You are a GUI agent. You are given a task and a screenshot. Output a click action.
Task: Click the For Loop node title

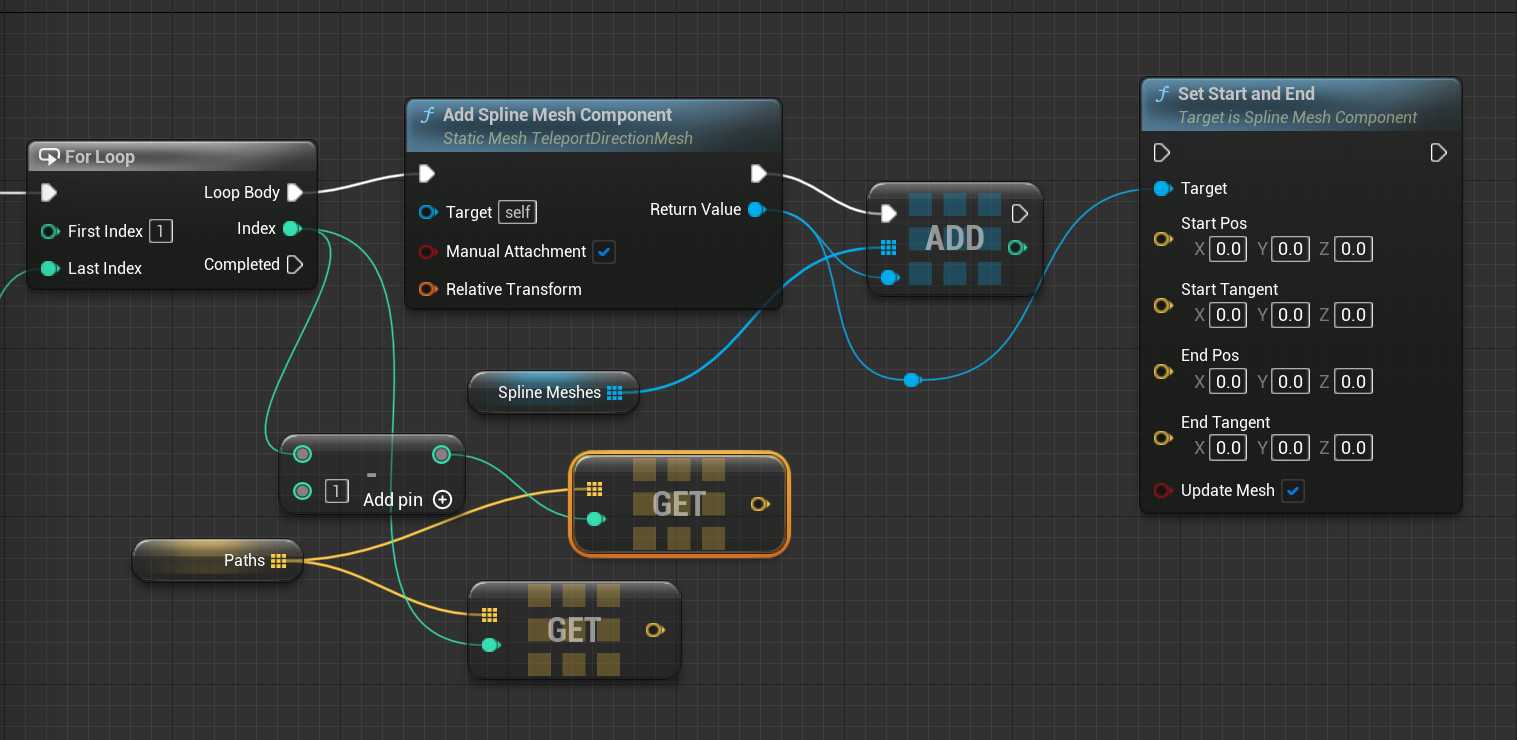99,157
